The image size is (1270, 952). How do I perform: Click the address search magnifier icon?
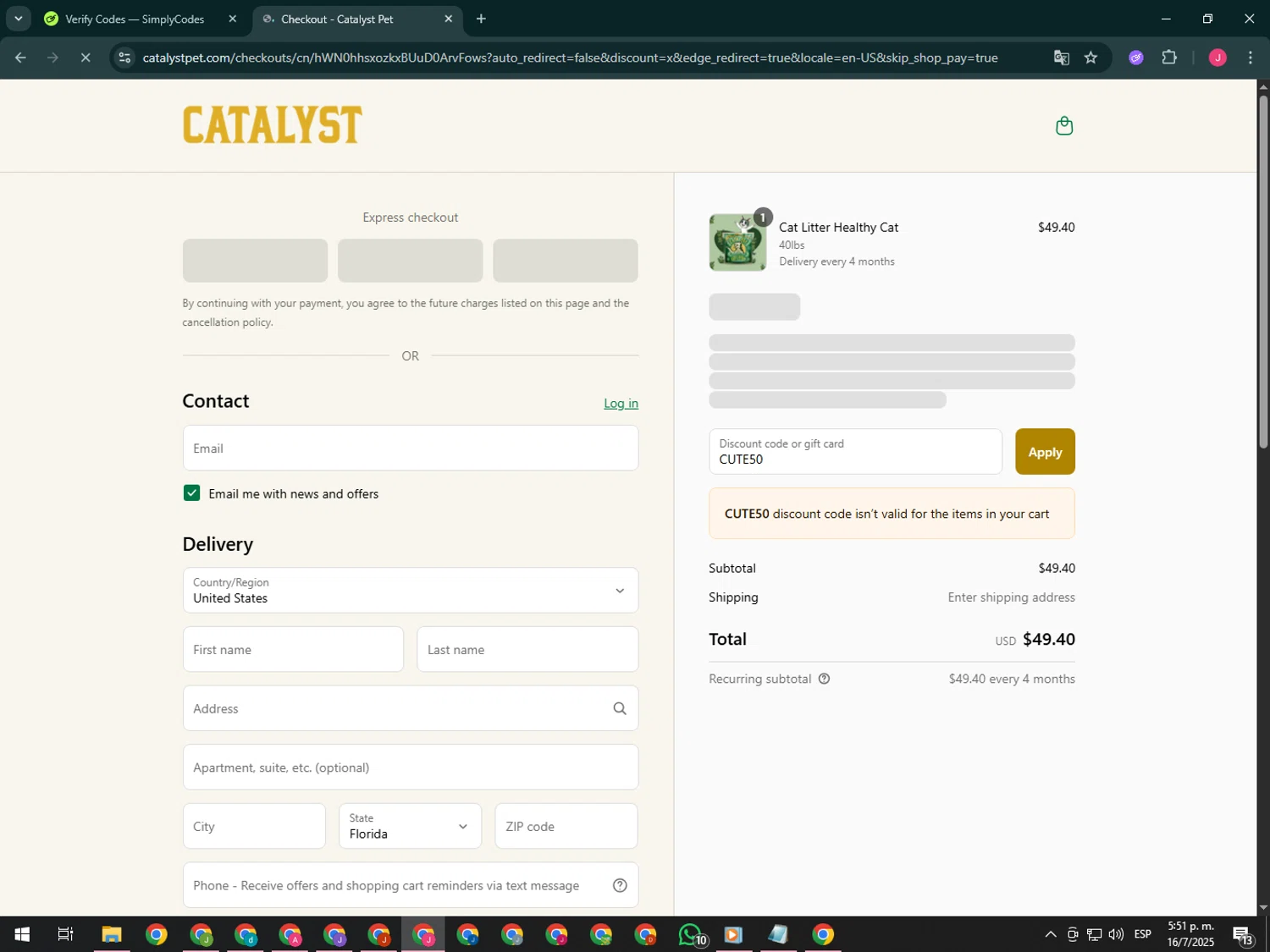coord(620,709)
